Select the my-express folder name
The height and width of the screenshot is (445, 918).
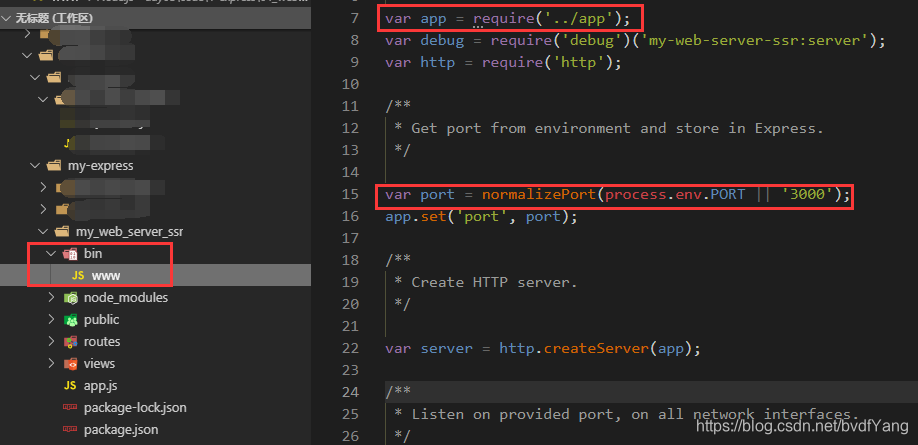click(x=101, y=166)
